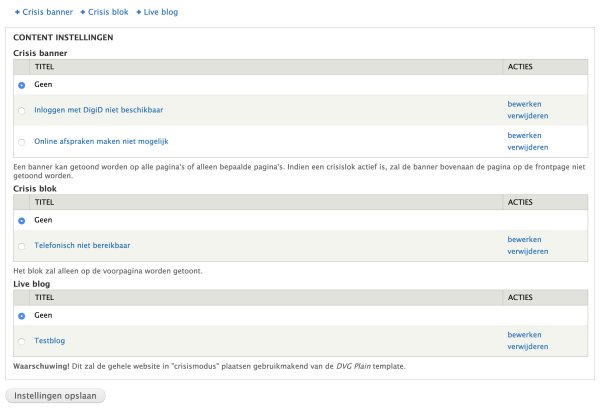The width and height of the screenshot is (600, 409).
Task: Open bewerken link for Testblog
Action: coord(524,335)
